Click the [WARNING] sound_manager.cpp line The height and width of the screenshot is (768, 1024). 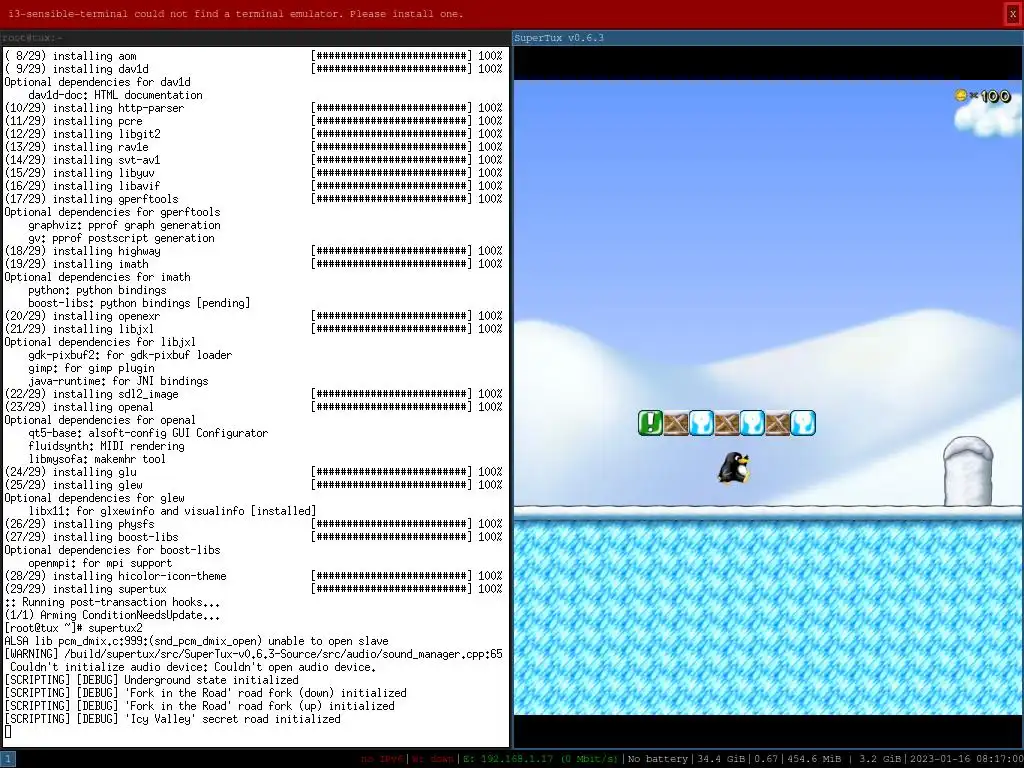pos(253,654)
